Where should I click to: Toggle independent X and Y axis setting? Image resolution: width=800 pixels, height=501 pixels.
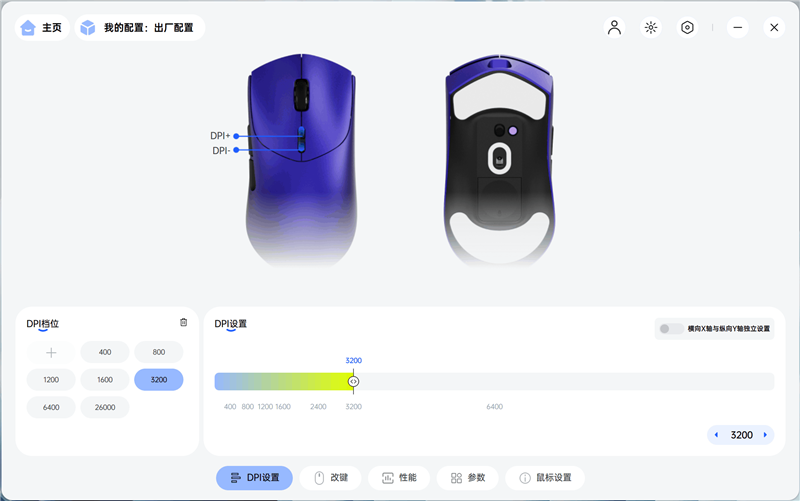(x=670, y=329)
